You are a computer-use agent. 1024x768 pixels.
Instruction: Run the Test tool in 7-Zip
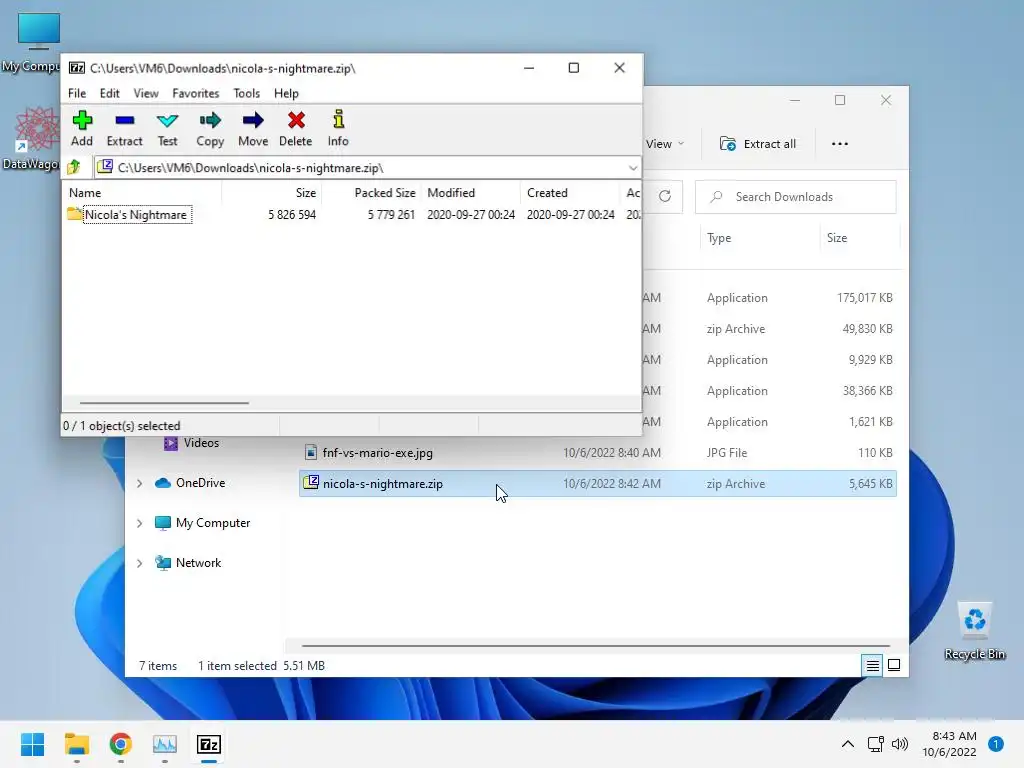click(x=167, y=128)
